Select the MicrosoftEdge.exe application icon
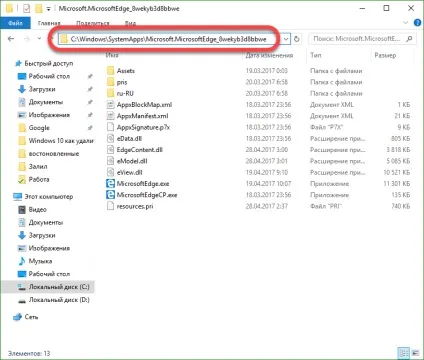This screenshot has height=360, width=424. point(110,184)
